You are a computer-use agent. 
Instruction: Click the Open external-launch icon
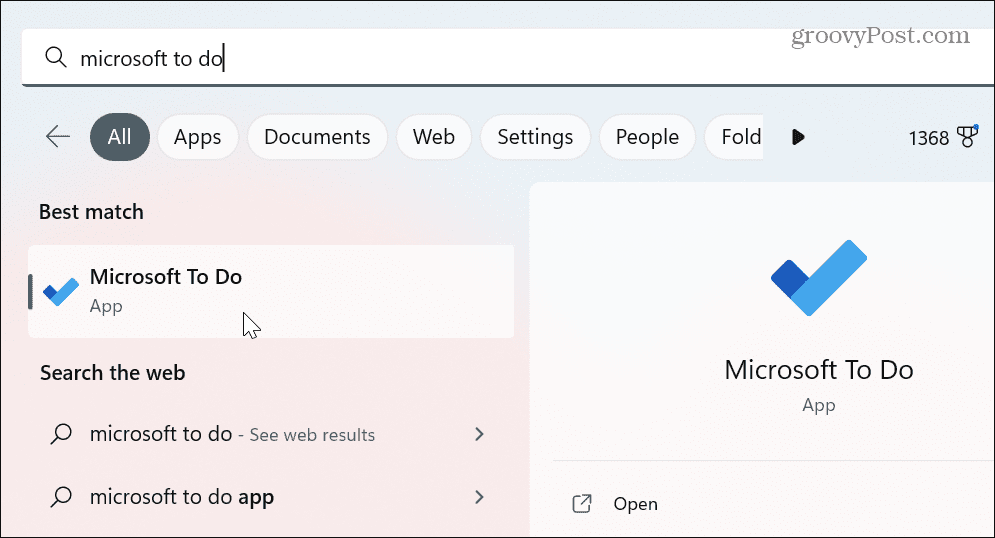tap(582, 504)
